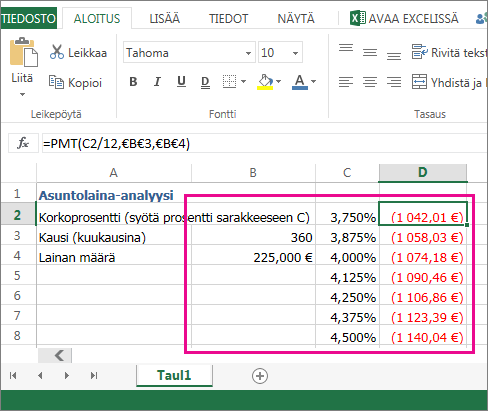Select column C header
488x411 pixels.
click(347, 173)
